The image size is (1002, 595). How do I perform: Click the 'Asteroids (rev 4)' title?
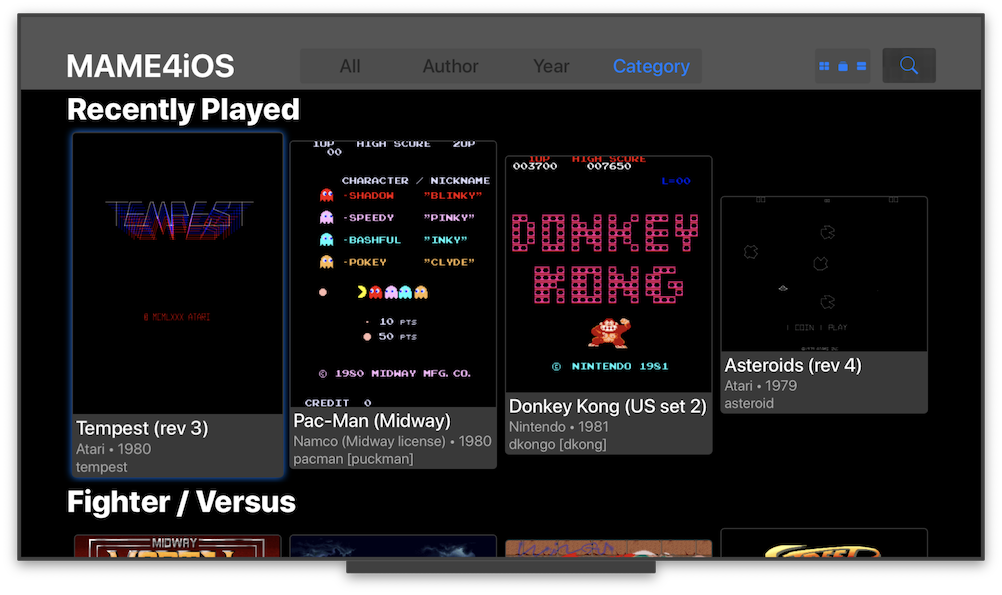tap(793, 365)
